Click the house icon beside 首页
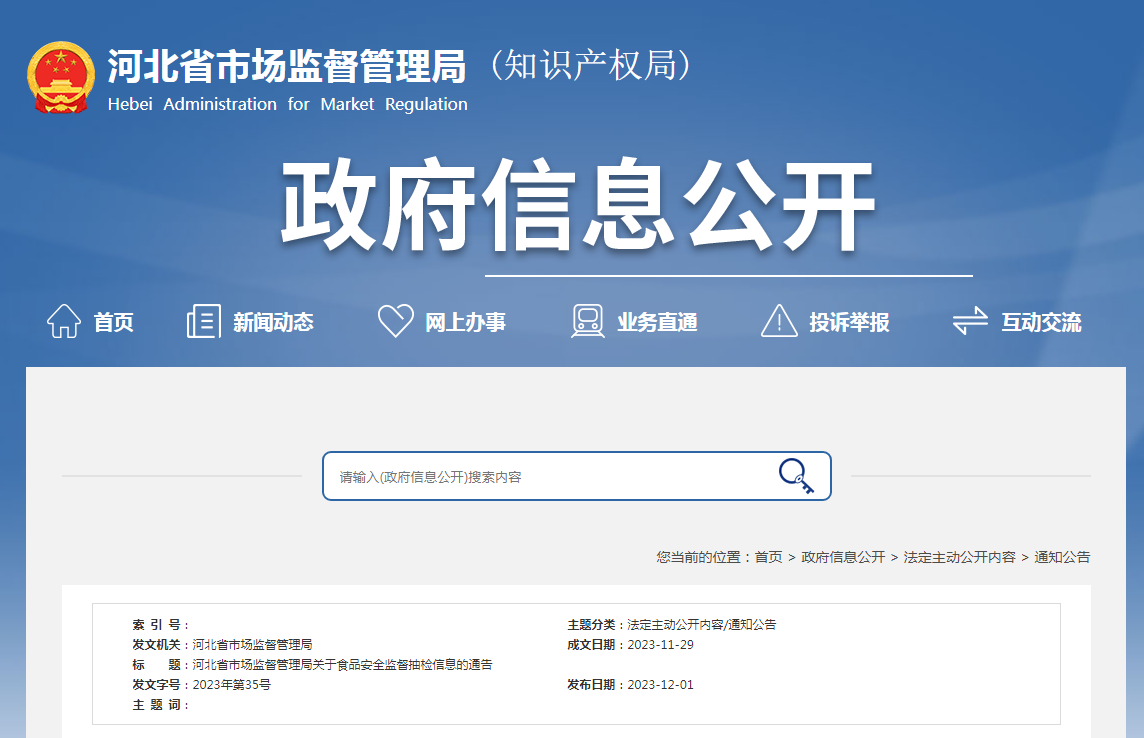The height and width of the screenshot is (738, 1144). [x=64, y=321]
